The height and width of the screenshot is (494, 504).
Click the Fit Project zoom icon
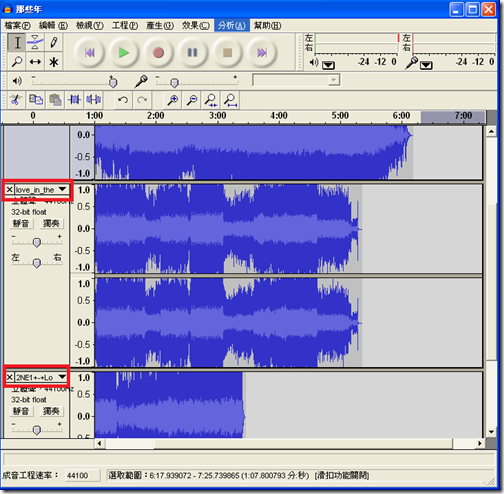point(230,100)
